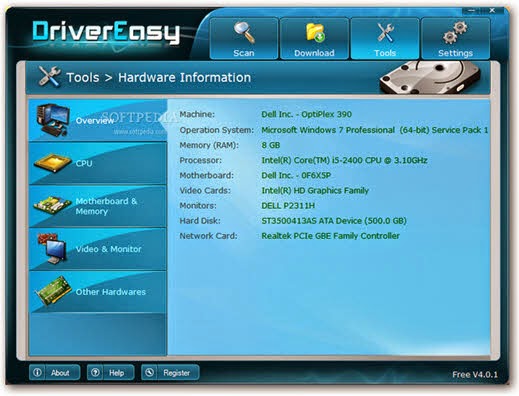Open Settings via the gears icon

pos(455,33)
